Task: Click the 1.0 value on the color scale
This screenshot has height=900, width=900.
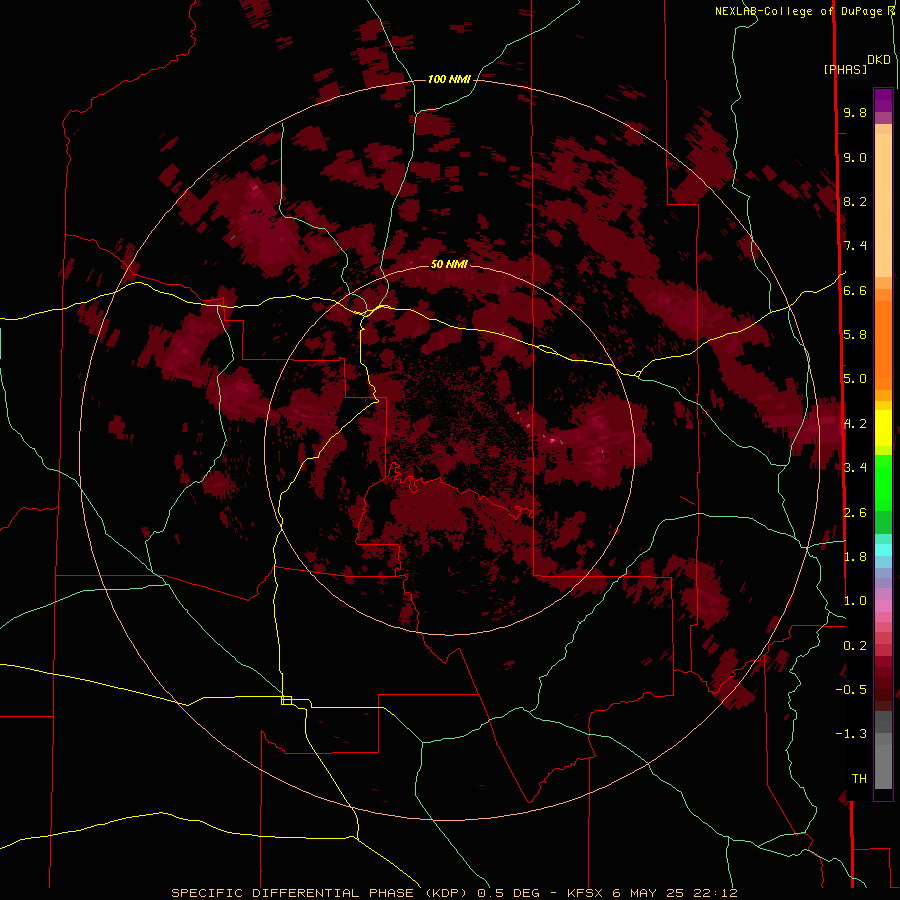Action: (855, 601)
